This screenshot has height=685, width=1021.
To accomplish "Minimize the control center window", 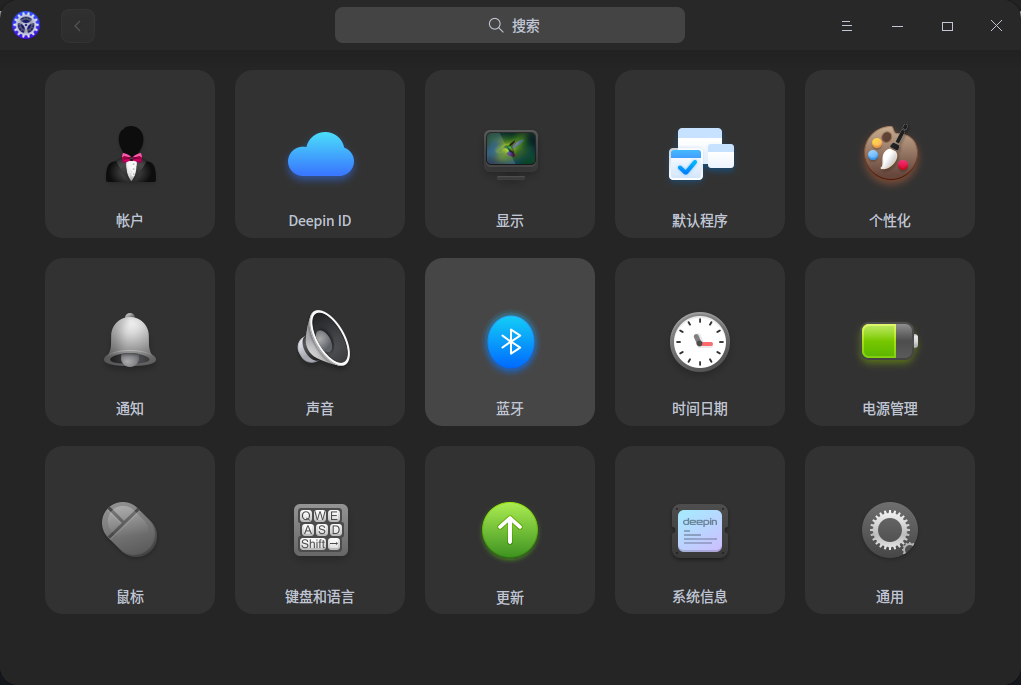I will coord(897,26).
